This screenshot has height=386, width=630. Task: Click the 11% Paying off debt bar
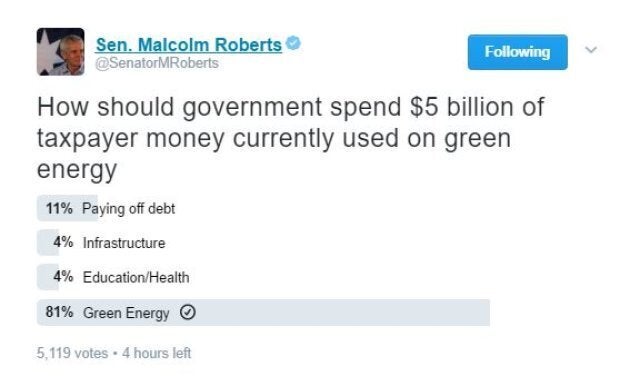(x=67, y=208)
